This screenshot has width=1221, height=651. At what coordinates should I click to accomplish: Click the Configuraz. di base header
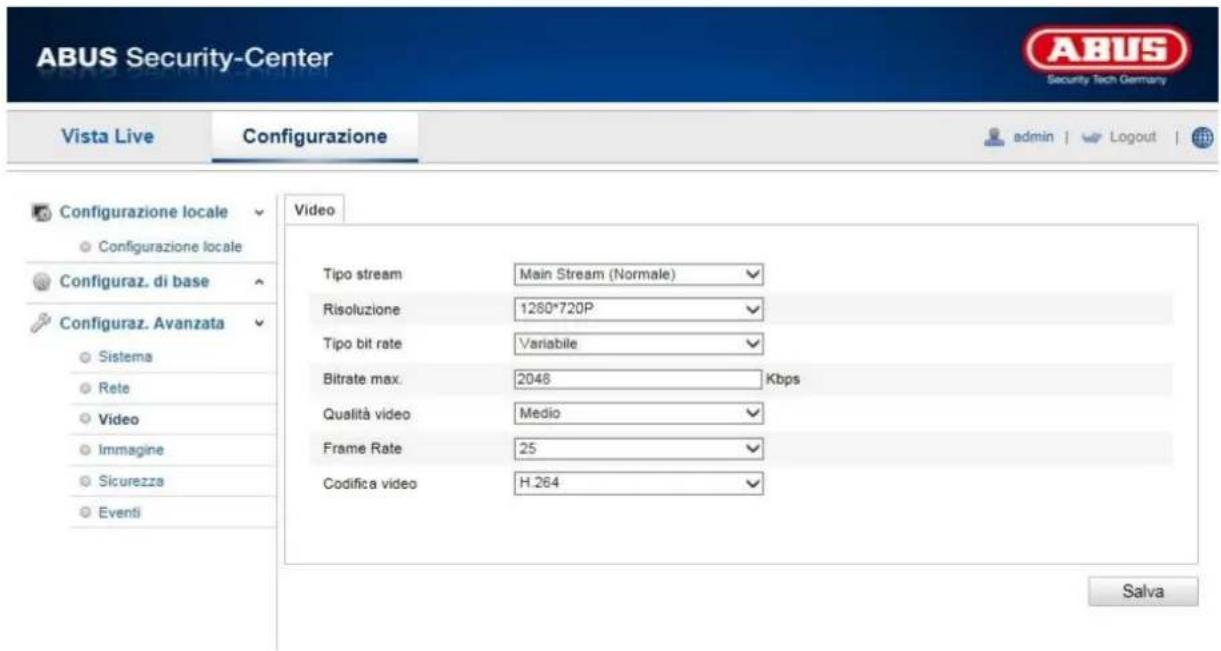(134, 282)
